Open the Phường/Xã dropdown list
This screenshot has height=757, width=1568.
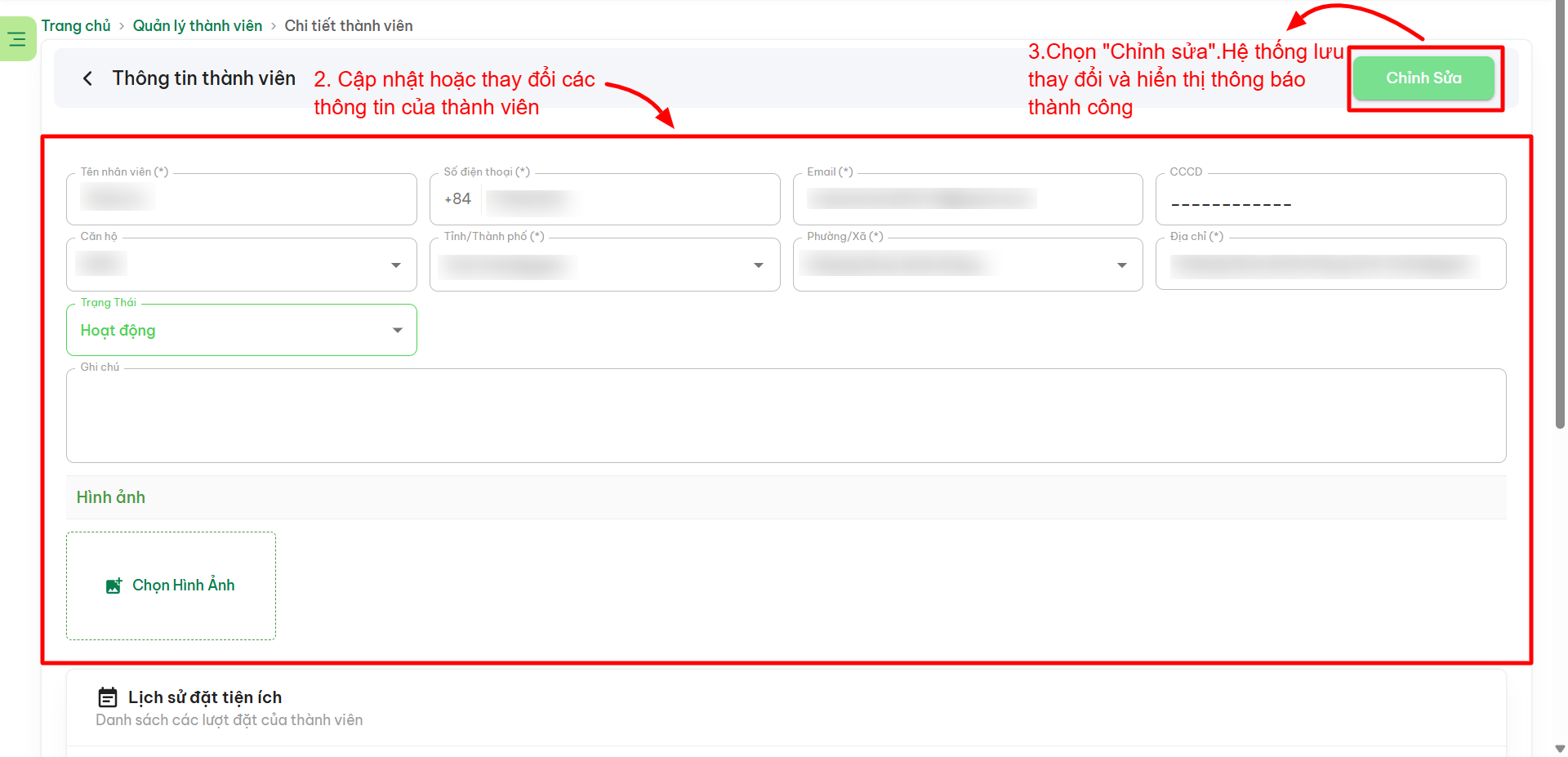(1121, 265)
